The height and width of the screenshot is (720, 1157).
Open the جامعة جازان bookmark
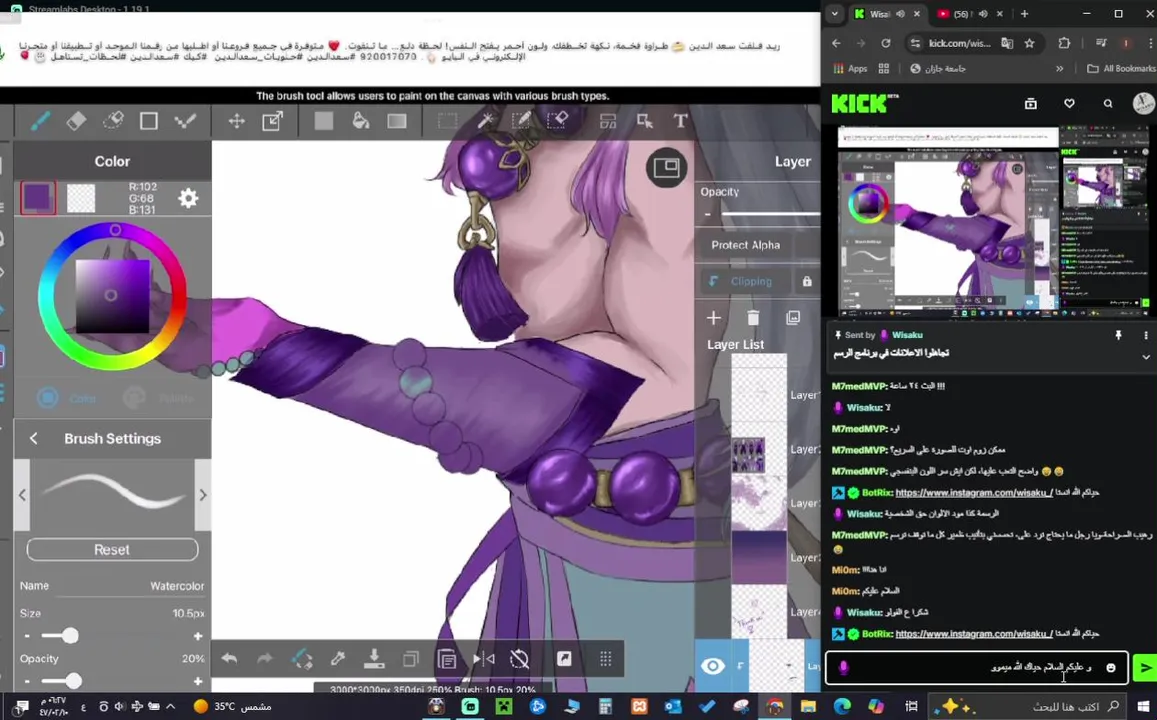(x=938, y=69)
